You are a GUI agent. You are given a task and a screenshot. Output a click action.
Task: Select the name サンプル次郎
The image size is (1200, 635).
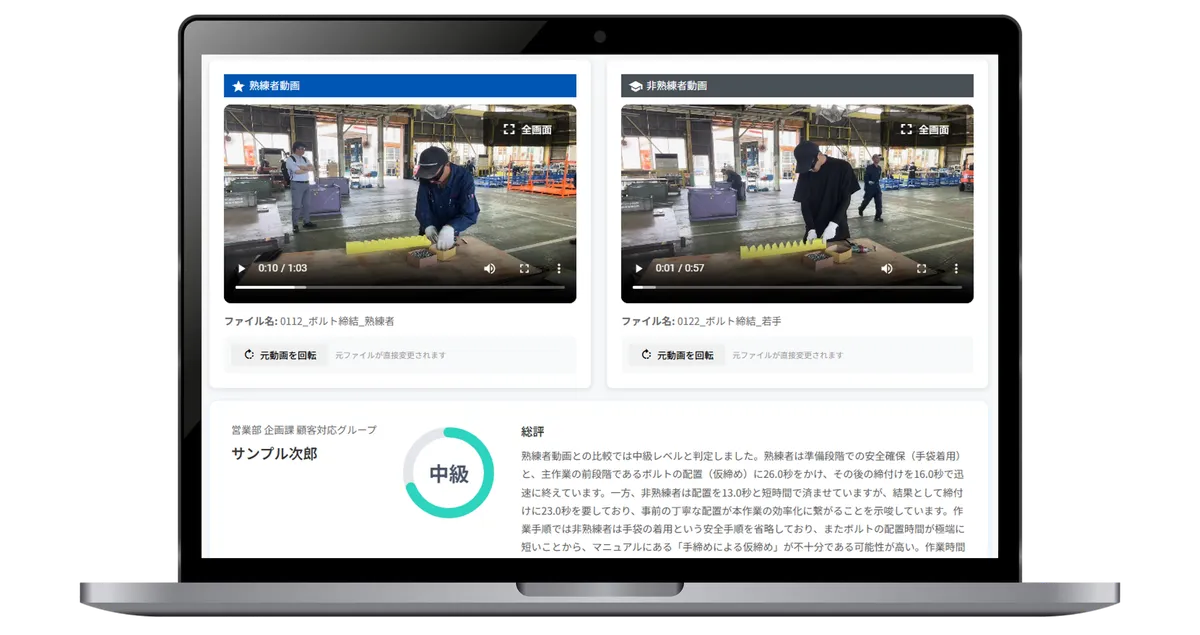(274, 454)
